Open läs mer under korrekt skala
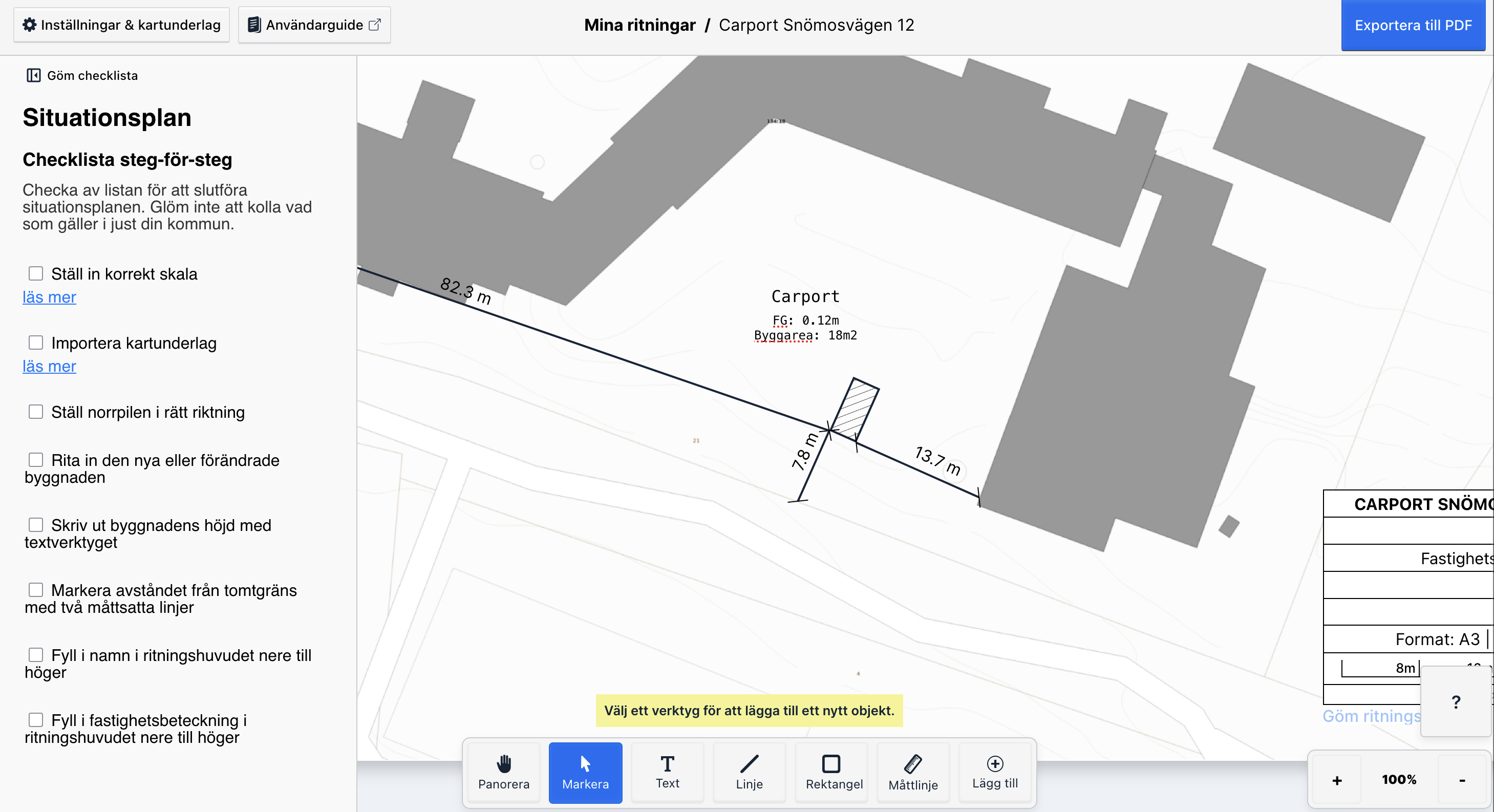The height and width of the screenshot is (812, 1494). click(49, 297)
